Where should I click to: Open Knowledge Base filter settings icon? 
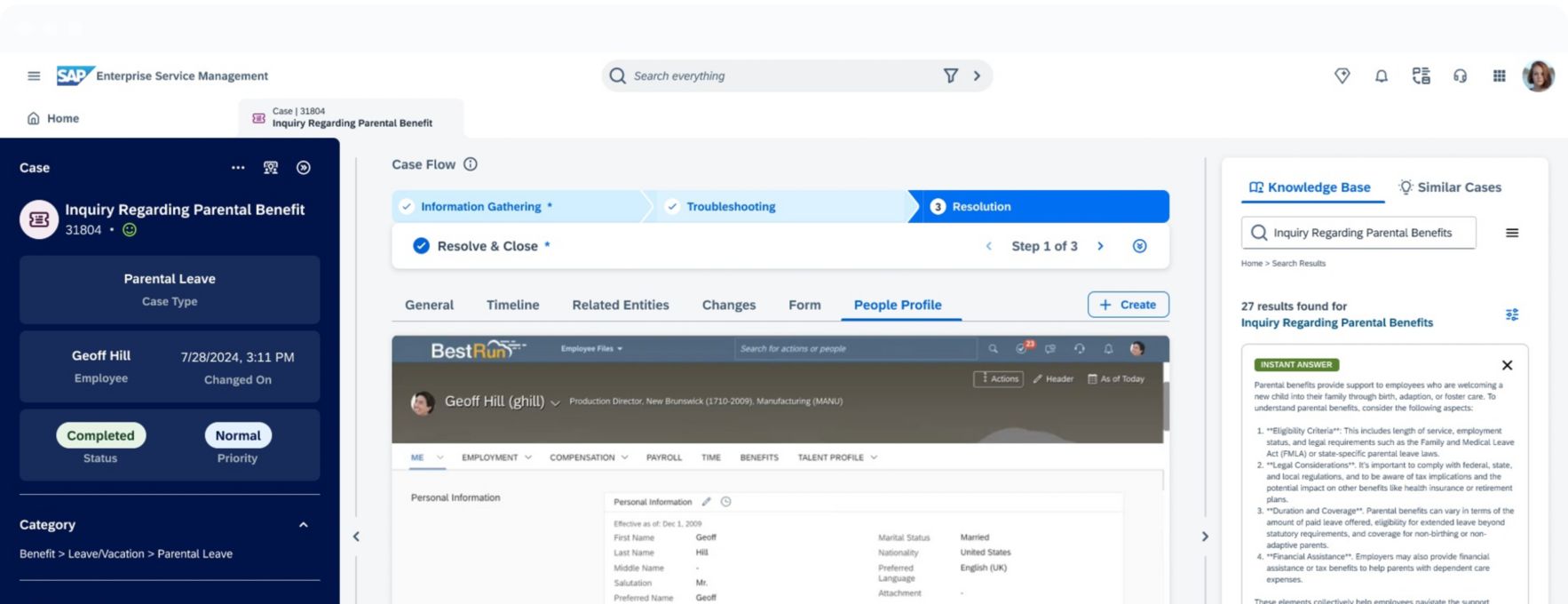1511,314
